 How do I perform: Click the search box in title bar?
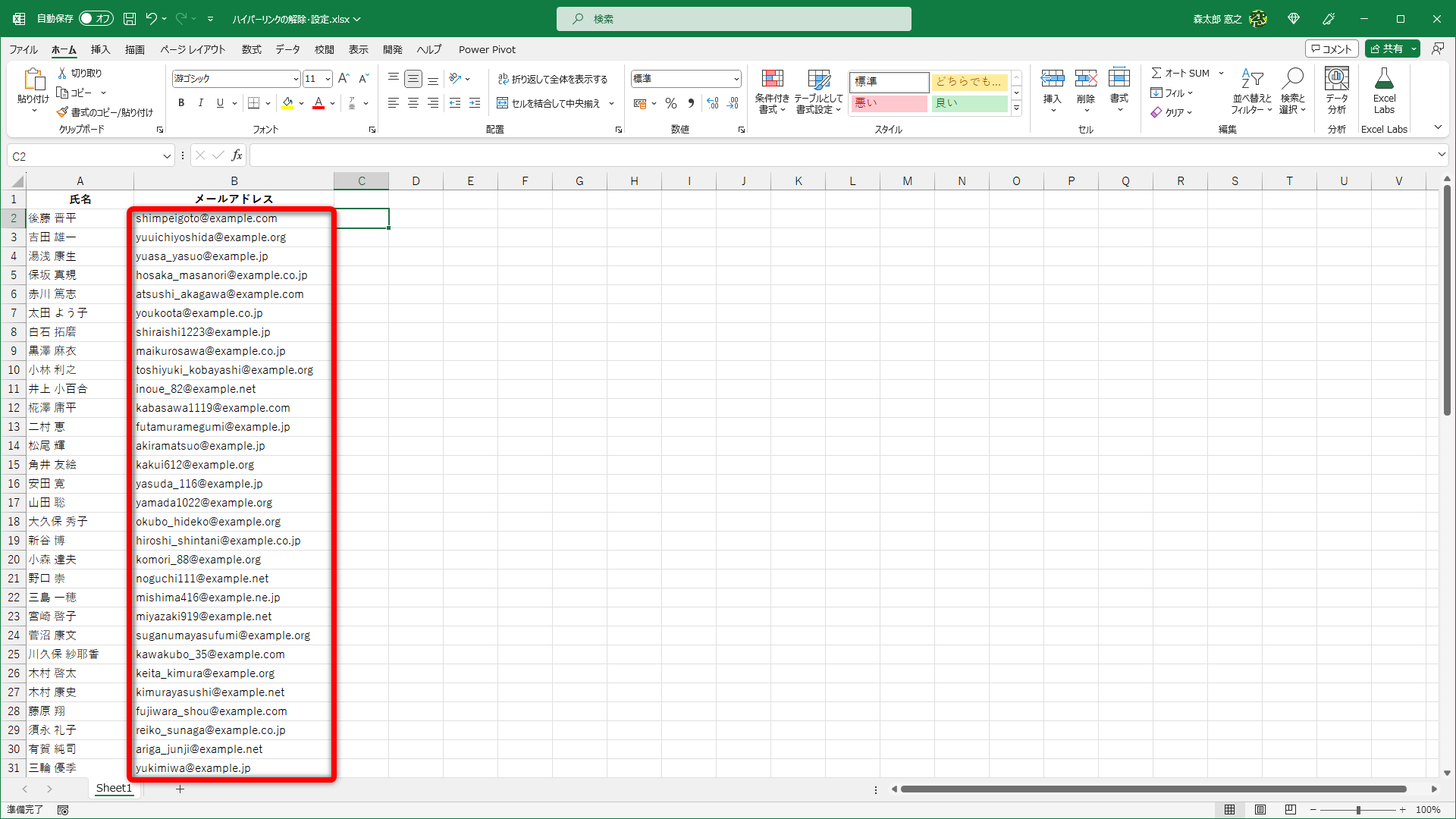pyautogui.click(x=733, y=19)
